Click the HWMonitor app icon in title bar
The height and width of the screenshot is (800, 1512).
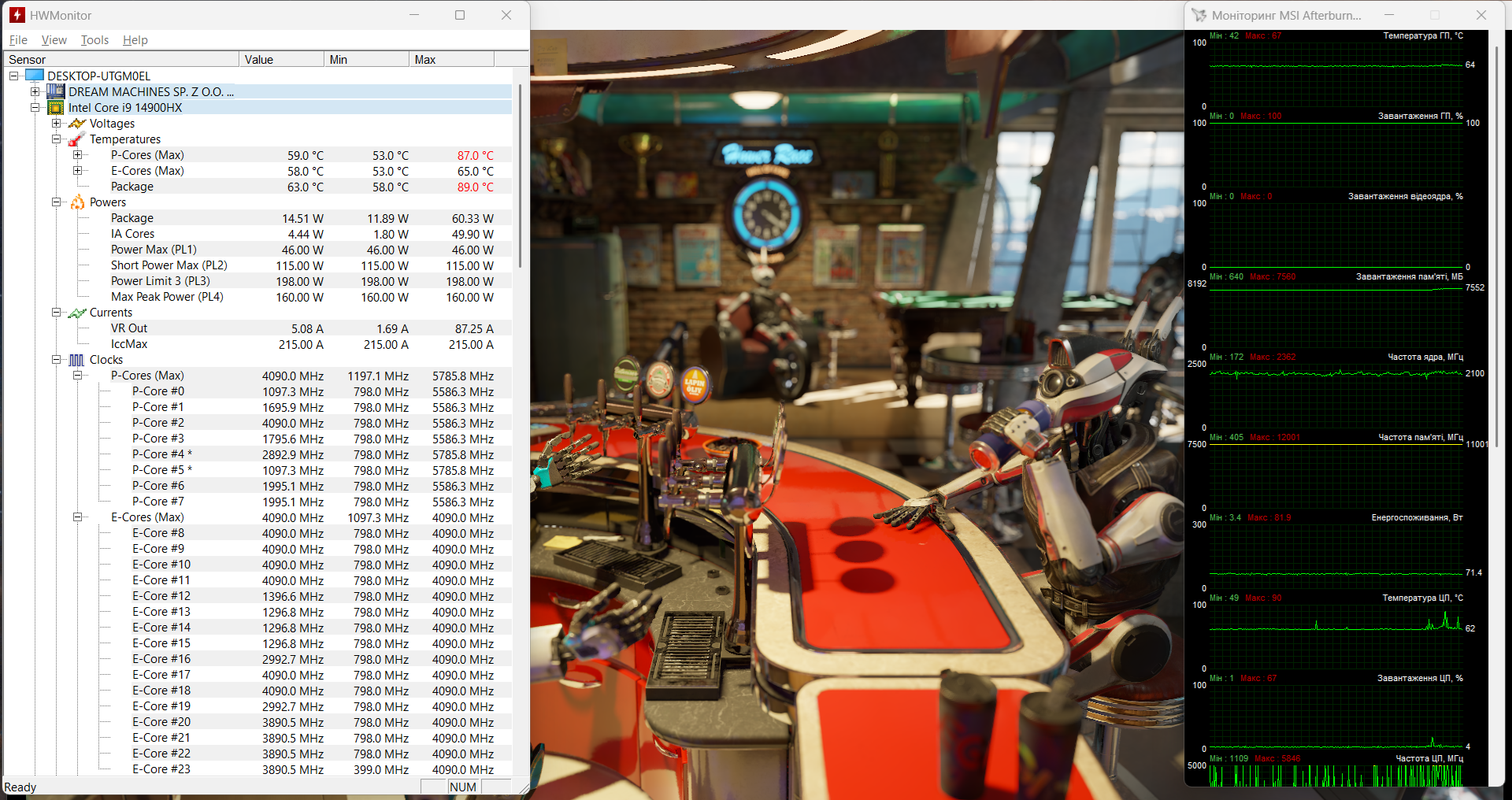tap(17, 15)
